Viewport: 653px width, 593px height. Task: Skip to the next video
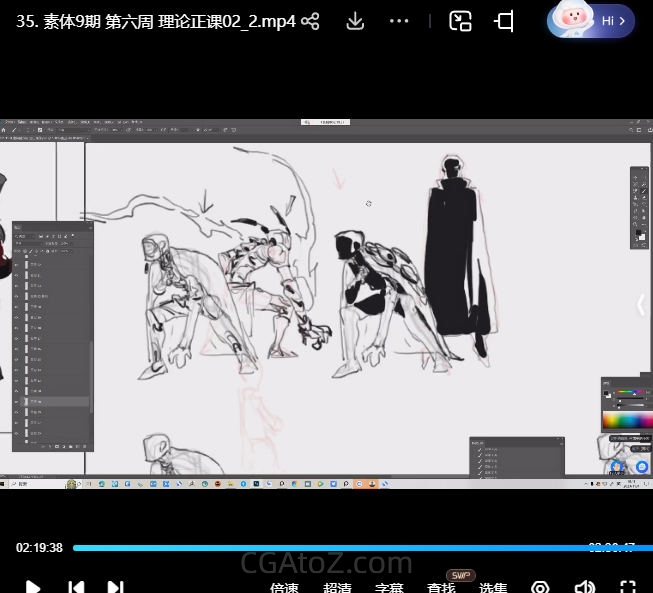116,587
